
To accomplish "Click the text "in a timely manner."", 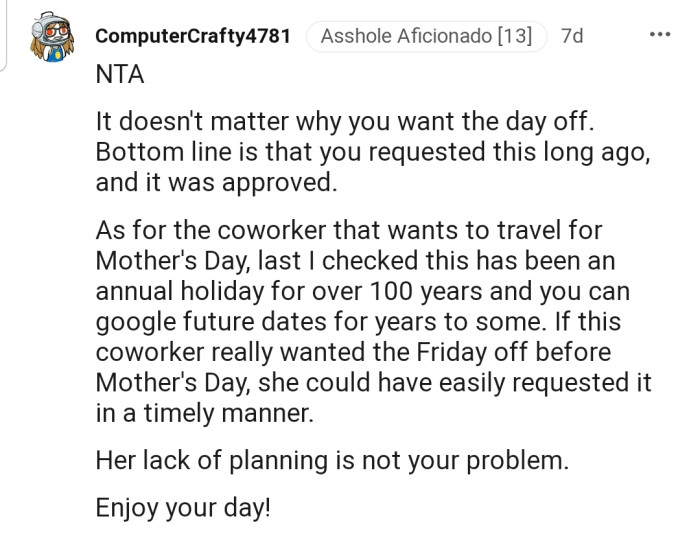I will click(x=204, y=413).
